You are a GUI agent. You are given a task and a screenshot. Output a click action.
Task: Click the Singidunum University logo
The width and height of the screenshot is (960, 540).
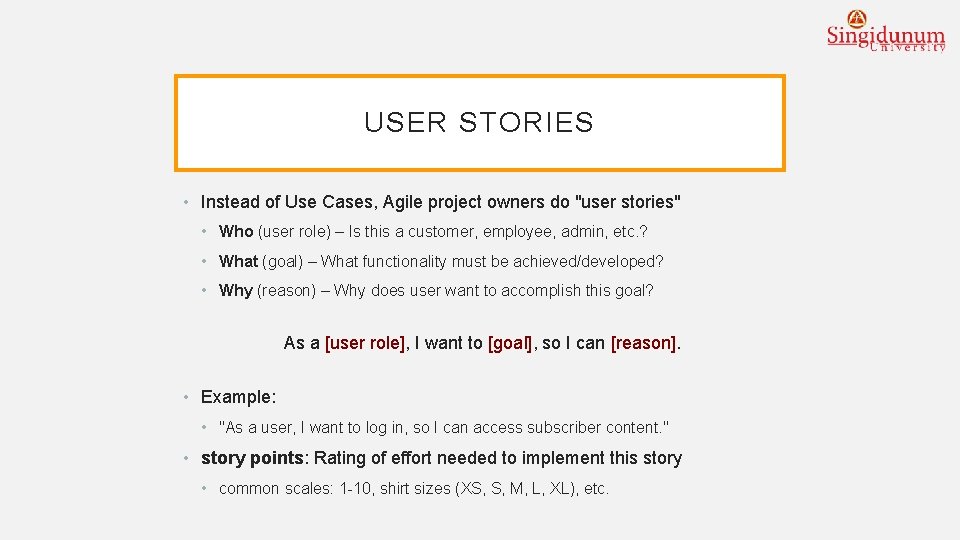pyautogui.click(x=885, y=37)
